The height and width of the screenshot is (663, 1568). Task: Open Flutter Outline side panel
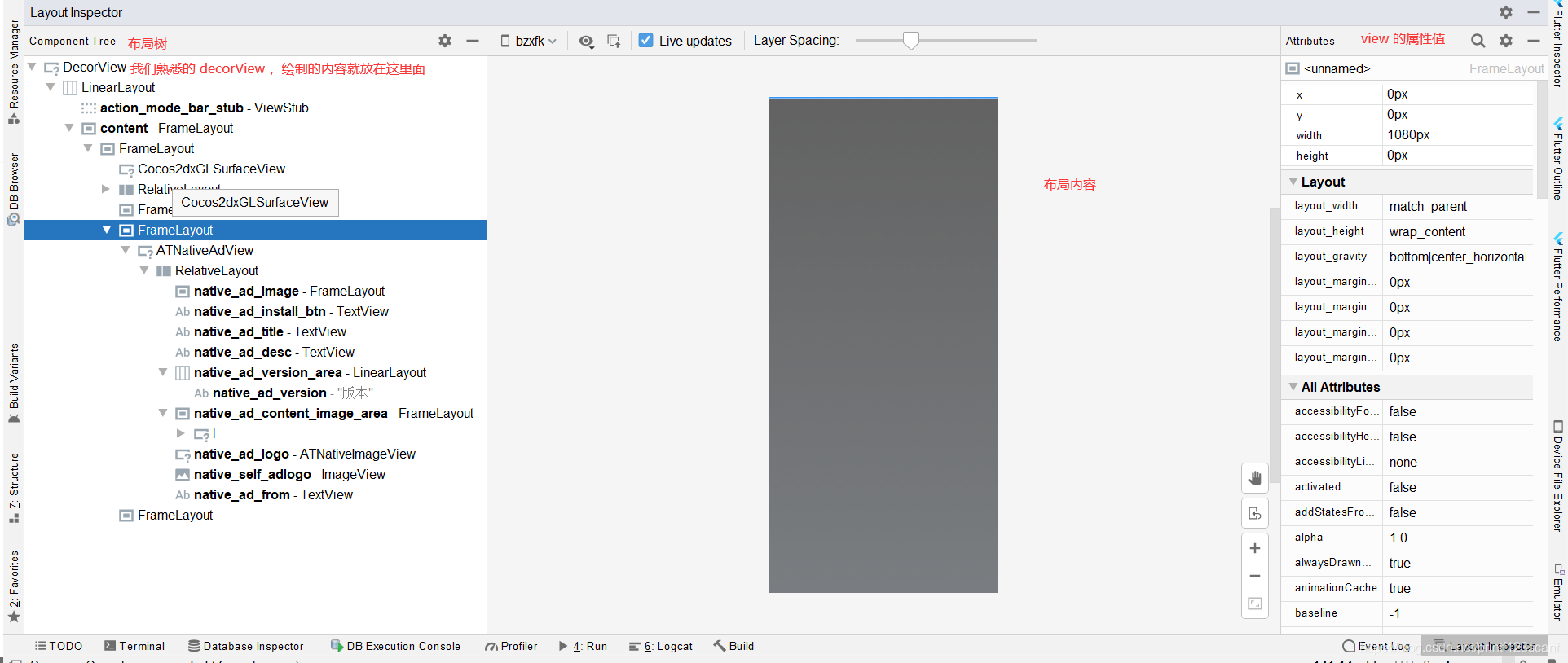pos(1558,159)
